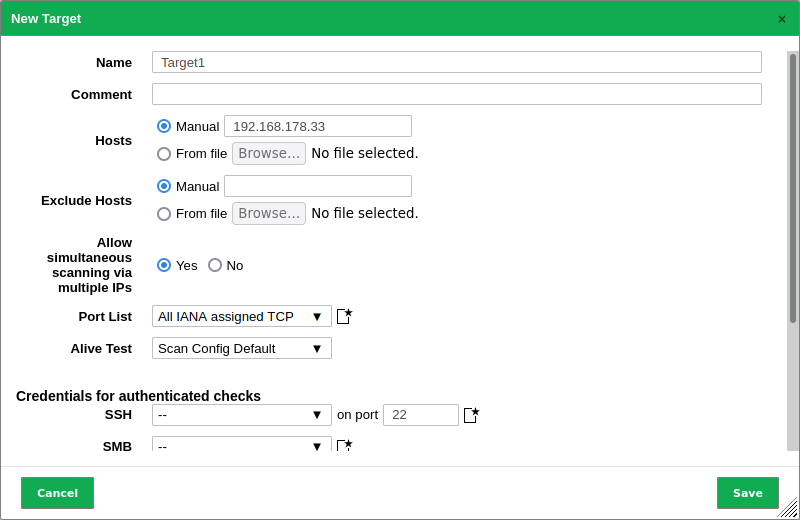Open the Port List dropdown
The height and width of the screenshot is (520, 800).
click(x=241, y=317)
